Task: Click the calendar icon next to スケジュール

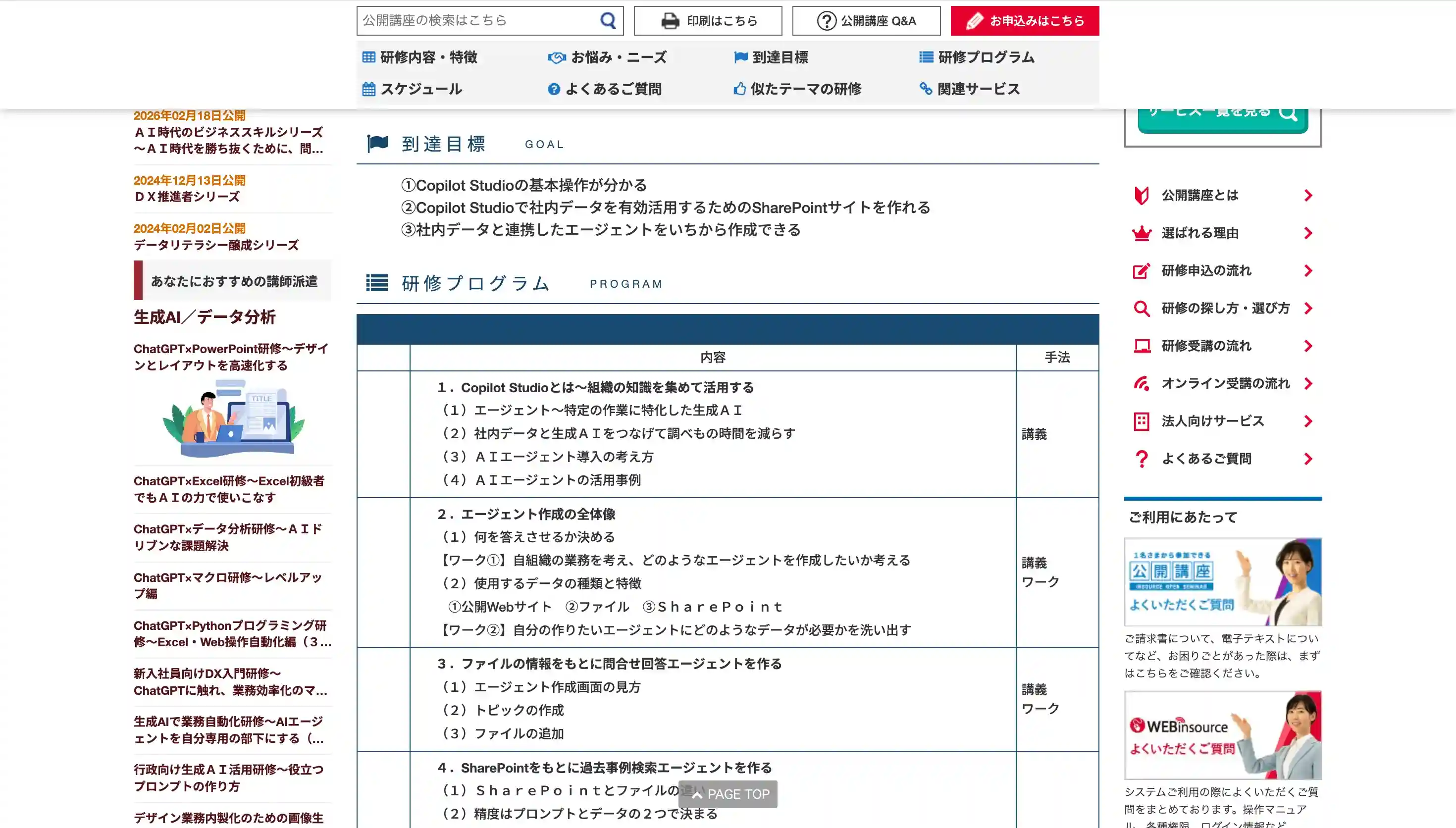Action: (368, 89)
